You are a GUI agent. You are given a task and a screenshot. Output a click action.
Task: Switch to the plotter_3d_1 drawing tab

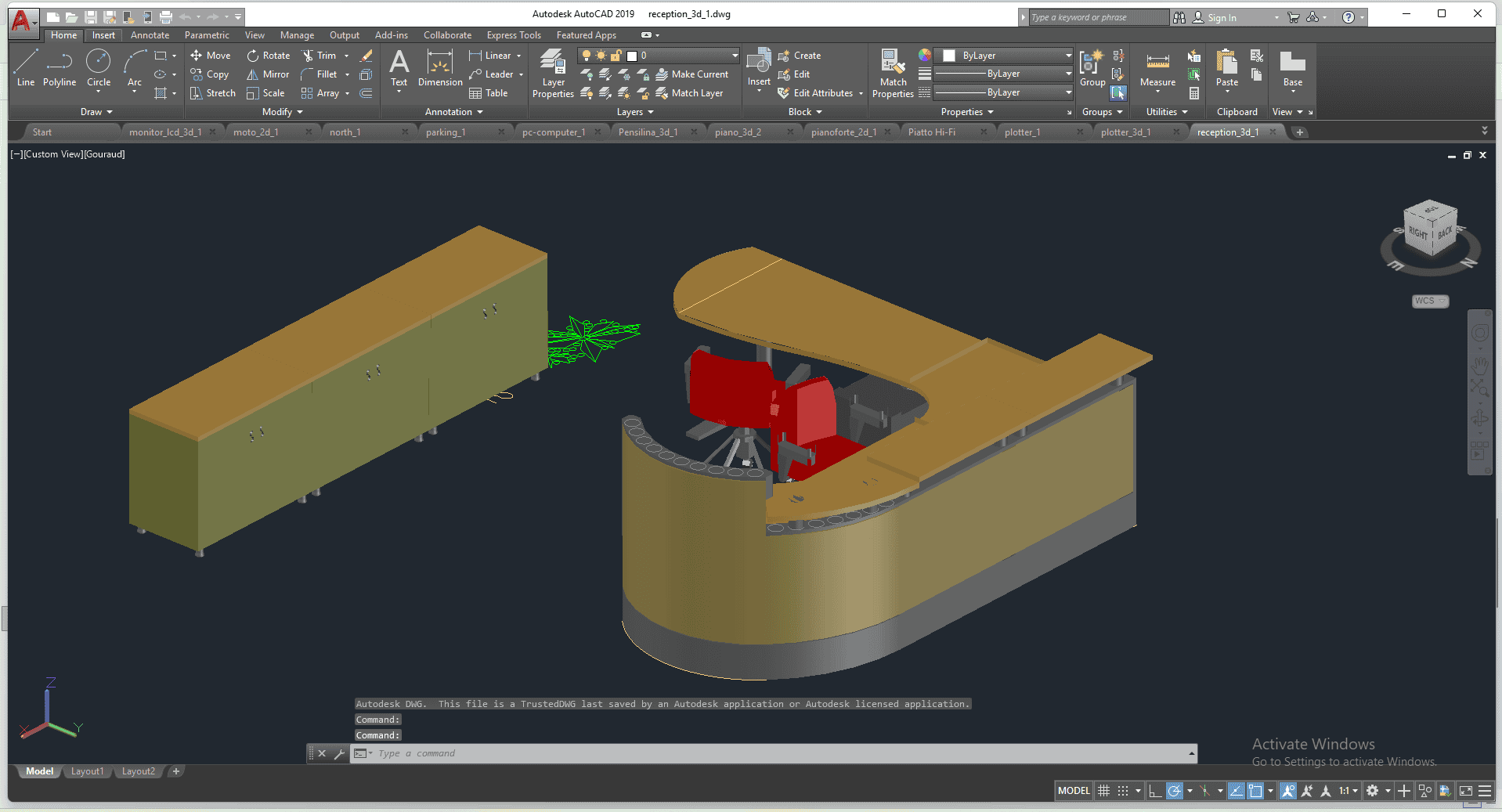click(1125, 132)
